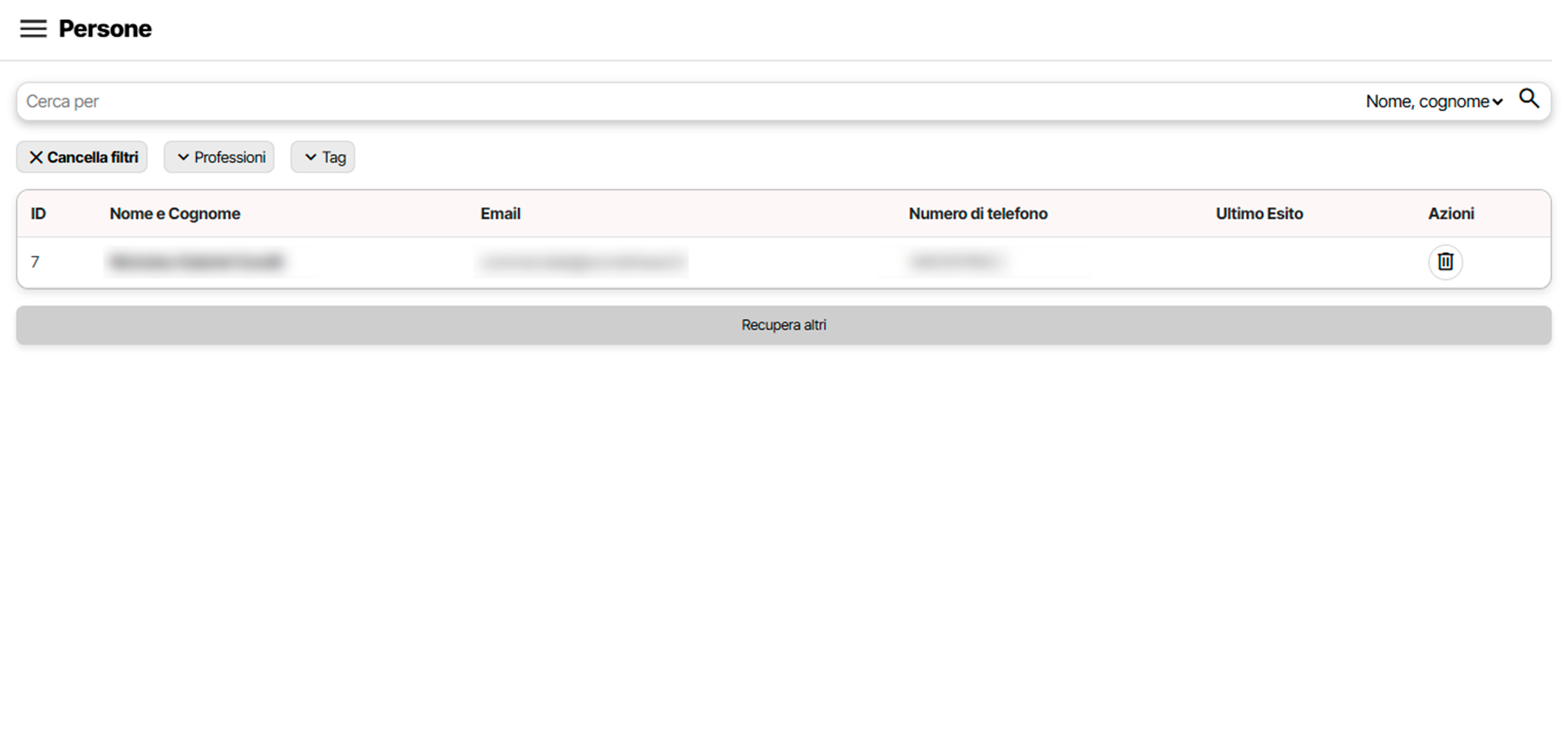Image resolution: width=1568 pixels, height=737 pixels.
Task: Click the Email column header
Action: (500, 214)
